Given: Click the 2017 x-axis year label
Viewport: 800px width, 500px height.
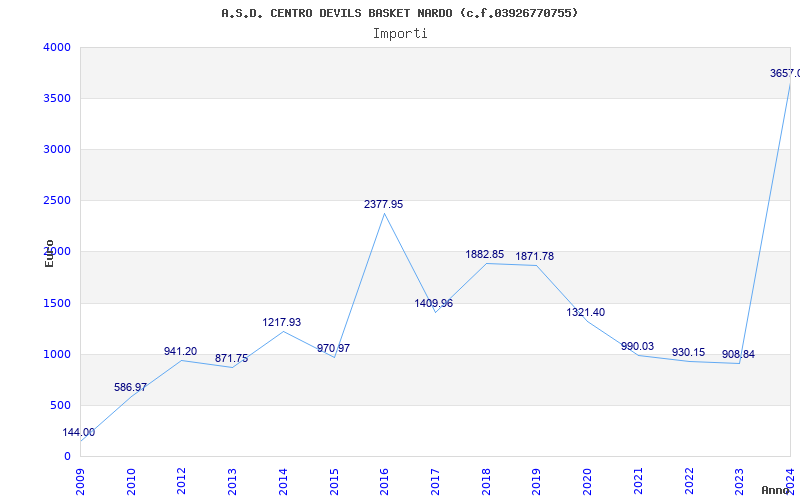Looking at the screenshot, I should click(435, 482).
